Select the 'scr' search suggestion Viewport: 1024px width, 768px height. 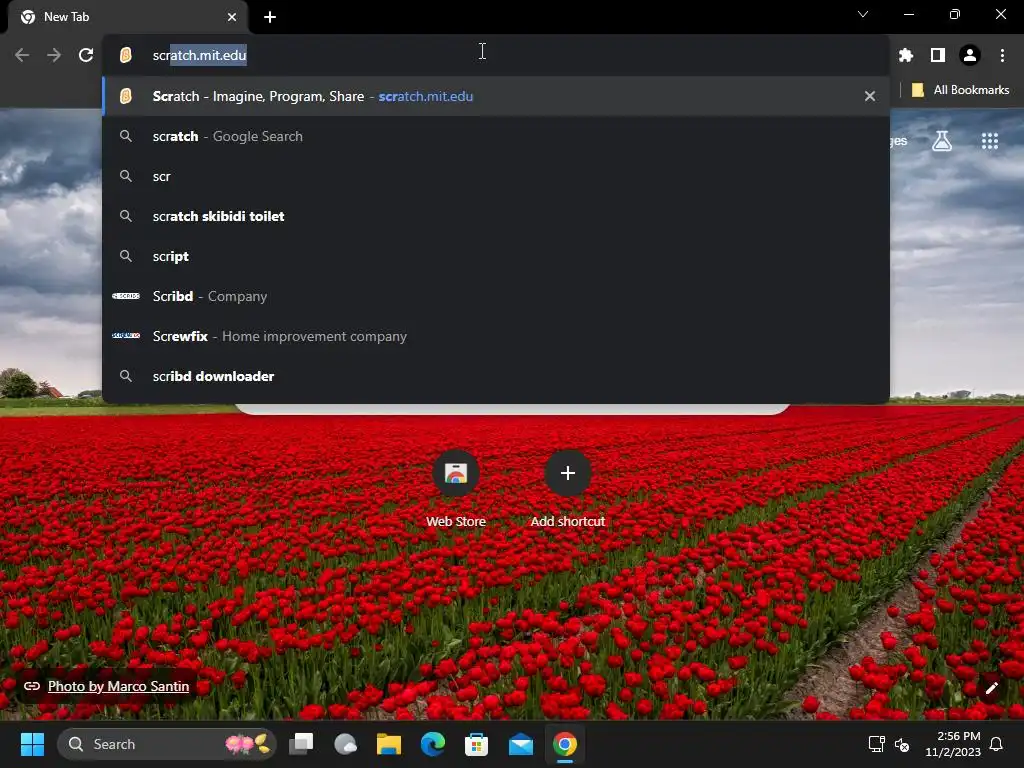coord(496,176)
